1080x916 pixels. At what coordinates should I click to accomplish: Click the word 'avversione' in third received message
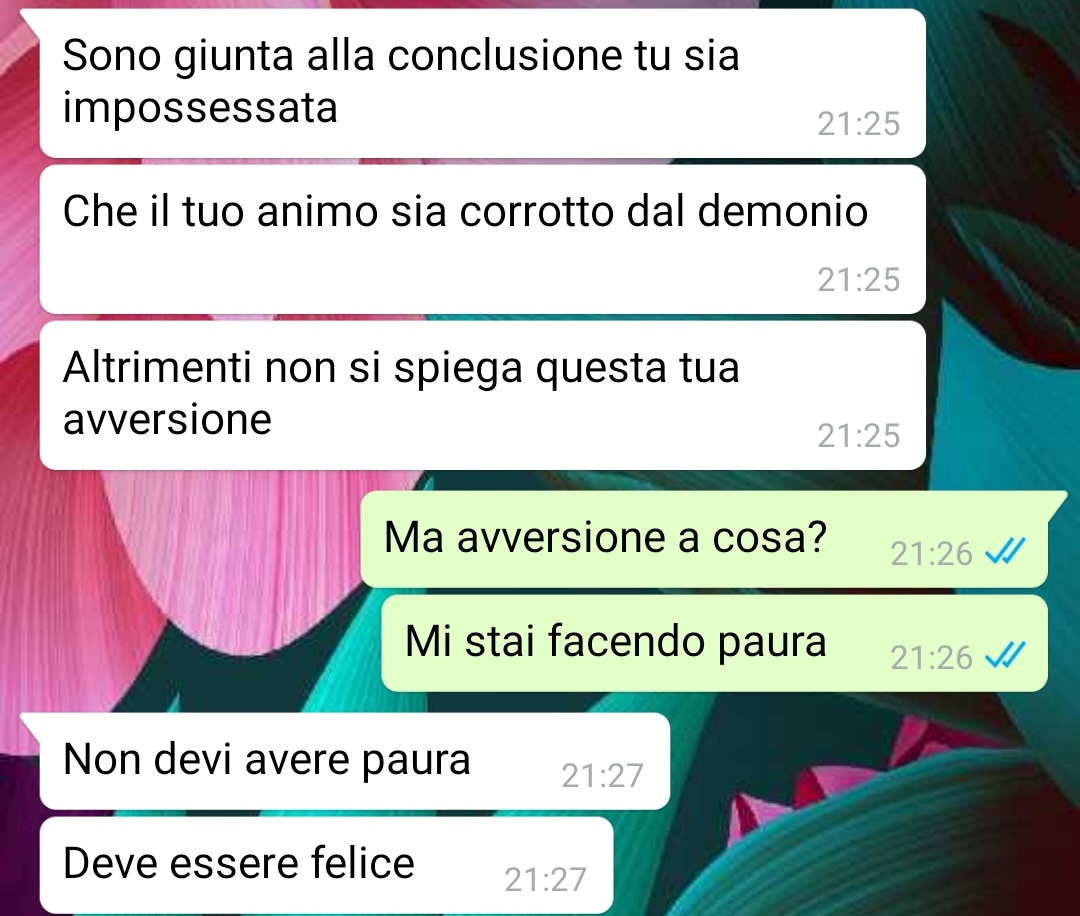coord(167,420)
